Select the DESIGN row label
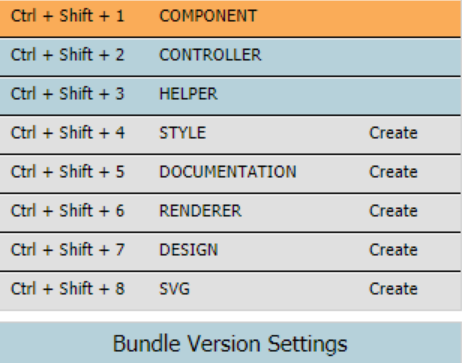 (188, 250)
